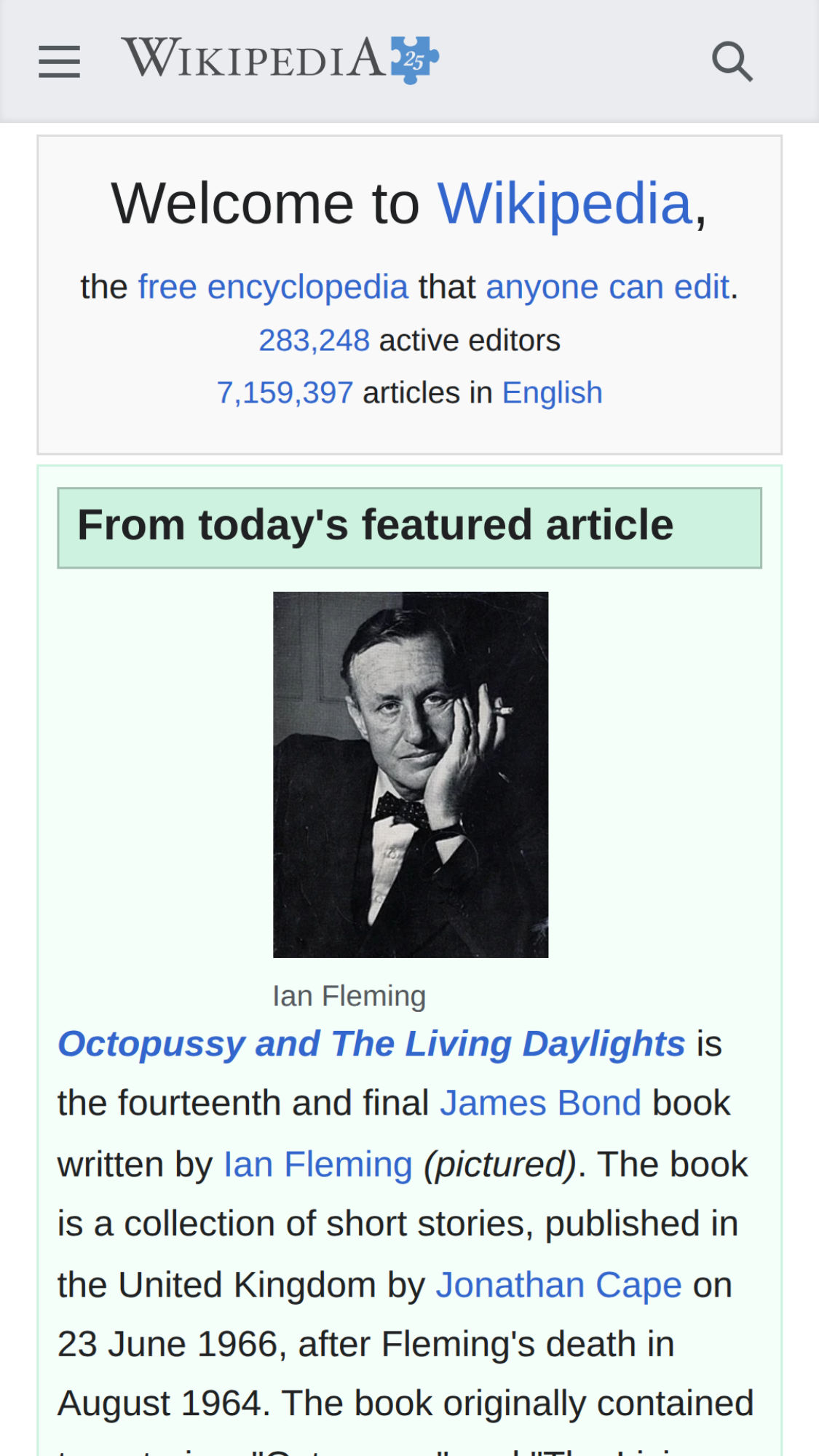Image resolution: width=819 pixels, height=1456 pixels.
Task: Click the English language link
Action: click(552, 392)
